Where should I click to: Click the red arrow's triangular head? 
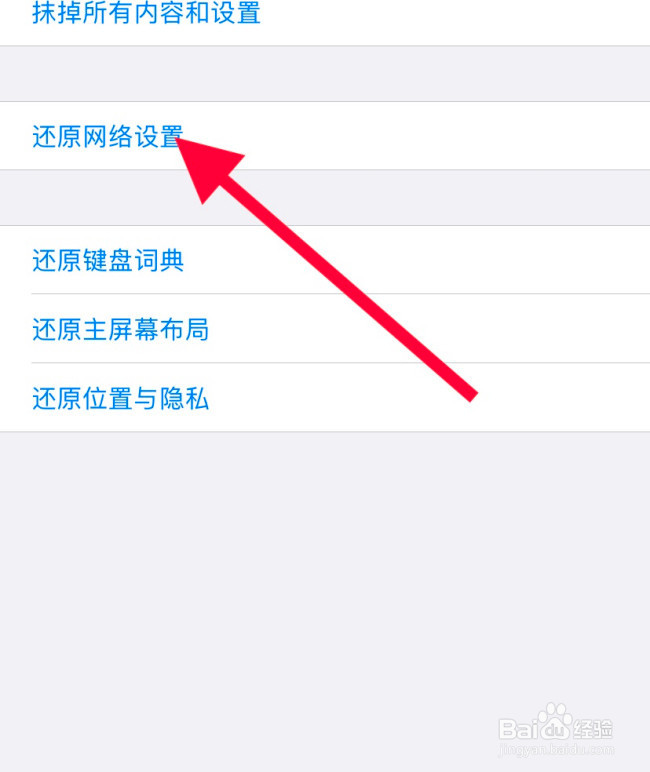[206, 165]
